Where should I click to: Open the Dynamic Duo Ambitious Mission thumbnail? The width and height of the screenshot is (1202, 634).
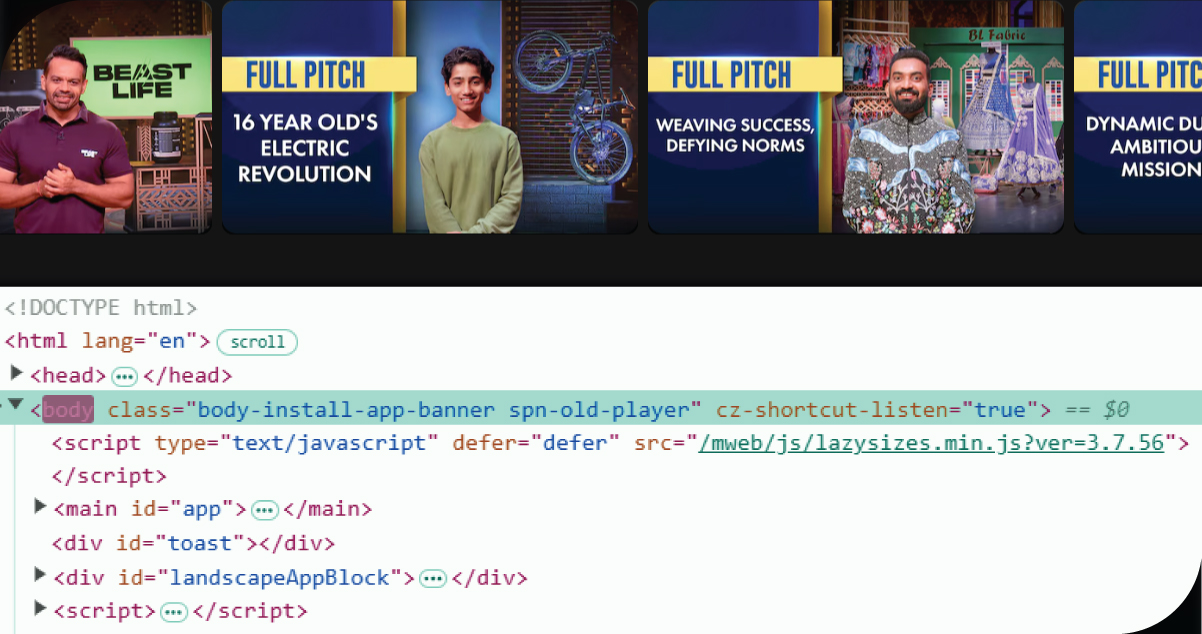coord(1138,116)
